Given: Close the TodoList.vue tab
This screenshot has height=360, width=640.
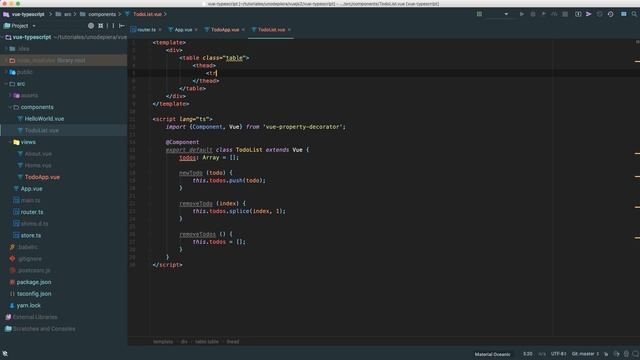Looking at the screenshot, I should coord(289,30).
